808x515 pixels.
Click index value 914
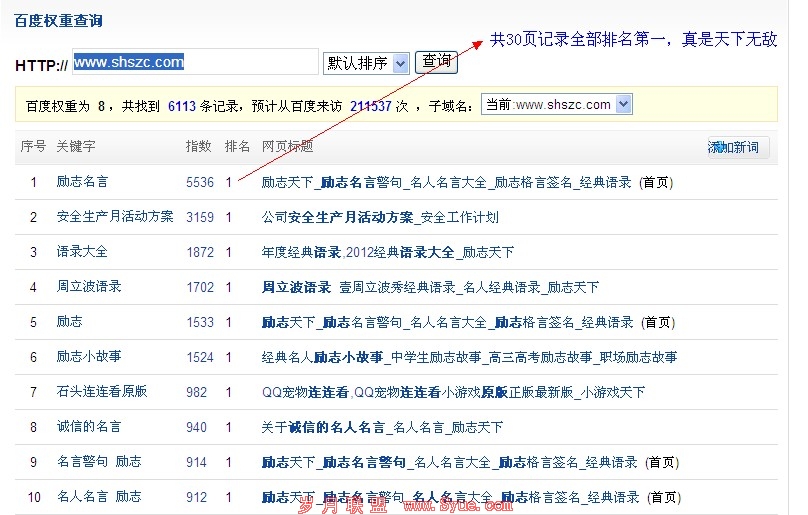pyautogui.click(x=196, y=462)
